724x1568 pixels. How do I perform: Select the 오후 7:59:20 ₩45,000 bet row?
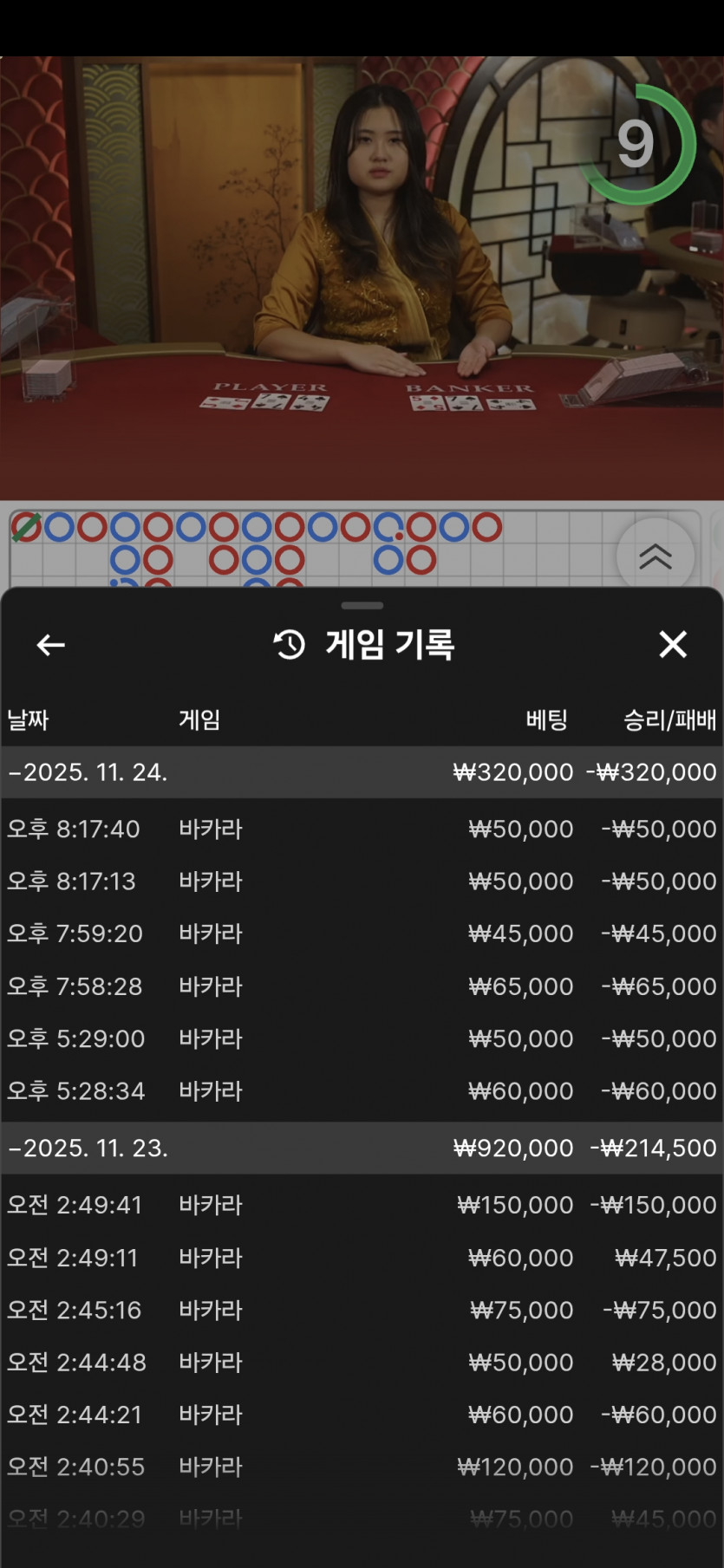[x=362, y=934]
